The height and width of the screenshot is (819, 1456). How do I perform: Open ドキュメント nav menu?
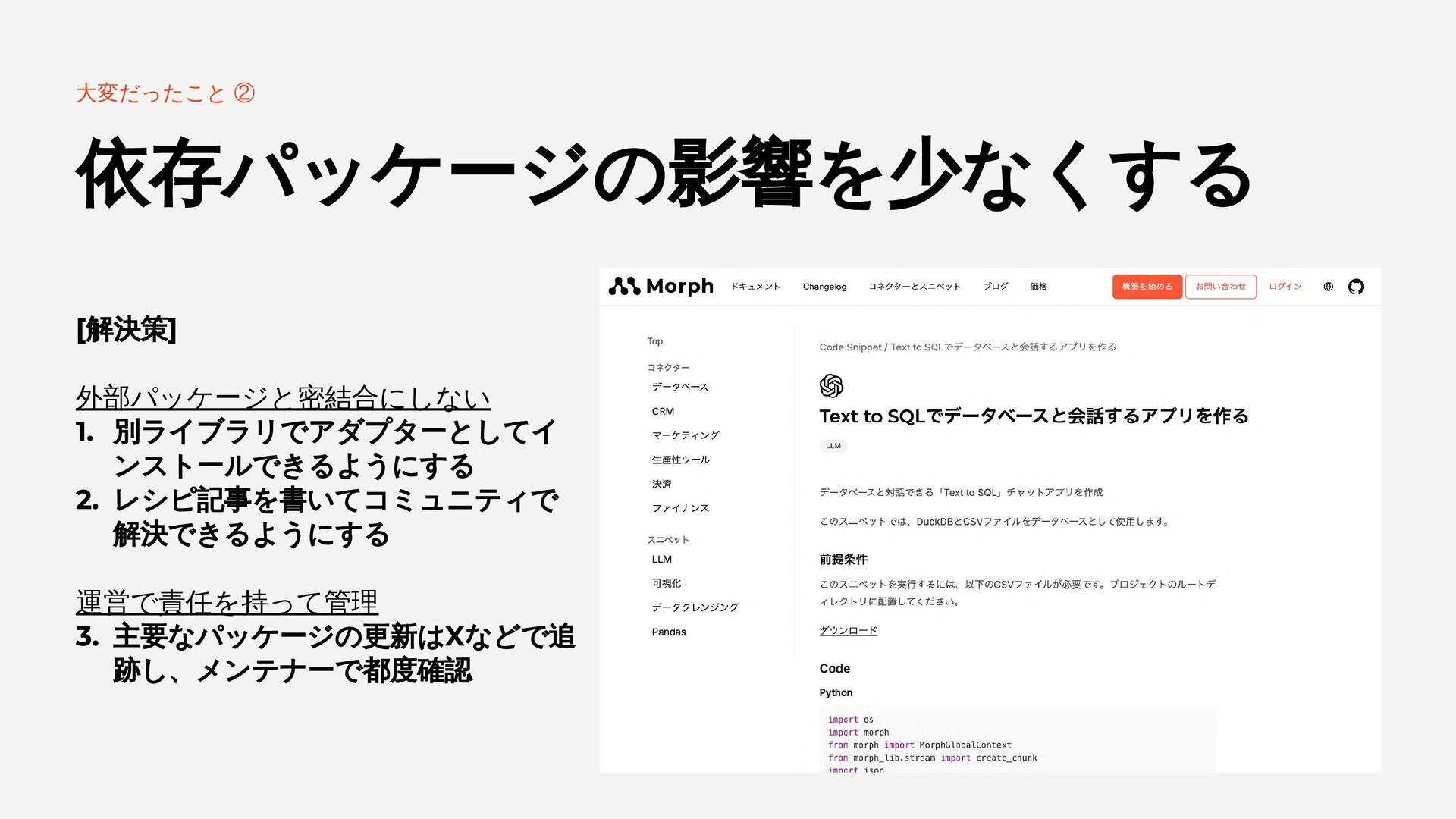click(755, 287)
